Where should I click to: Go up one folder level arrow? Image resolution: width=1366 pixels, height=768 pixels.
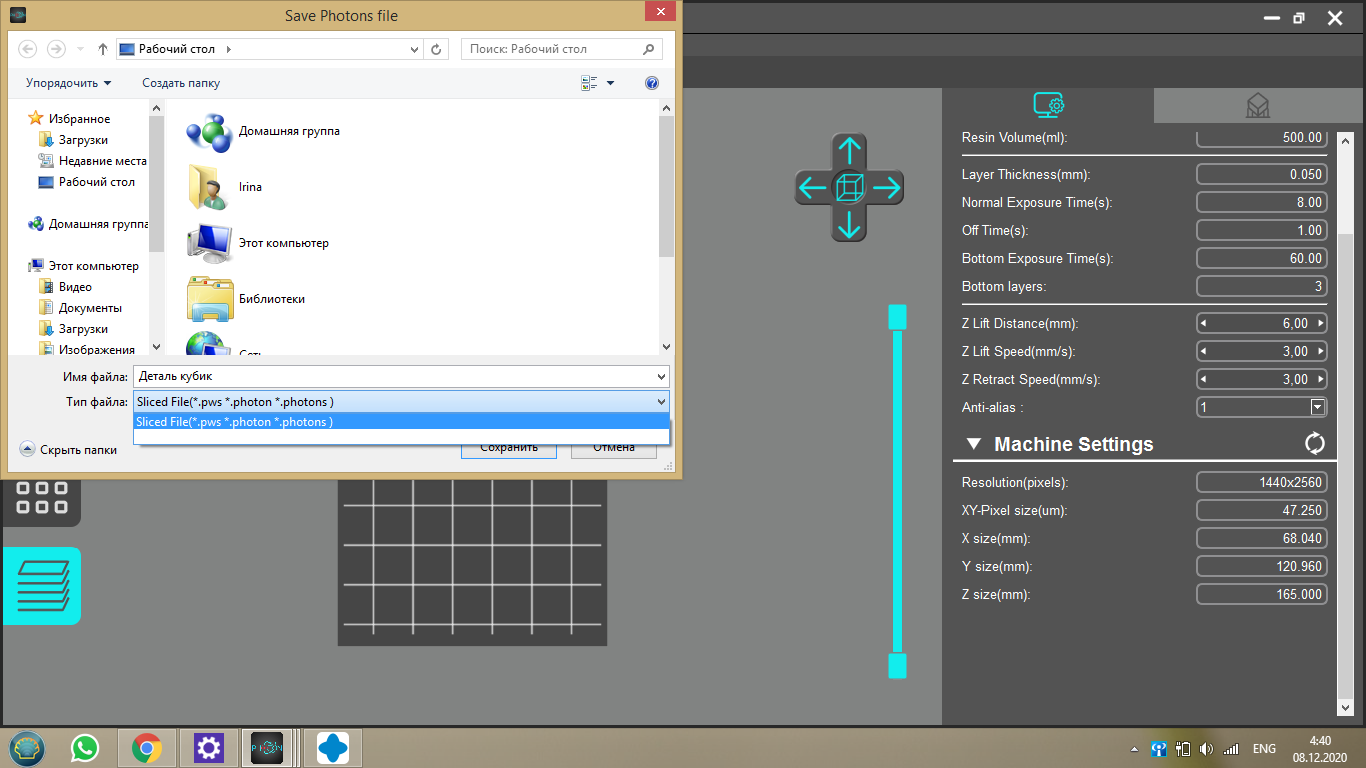[x=103, y=49]
